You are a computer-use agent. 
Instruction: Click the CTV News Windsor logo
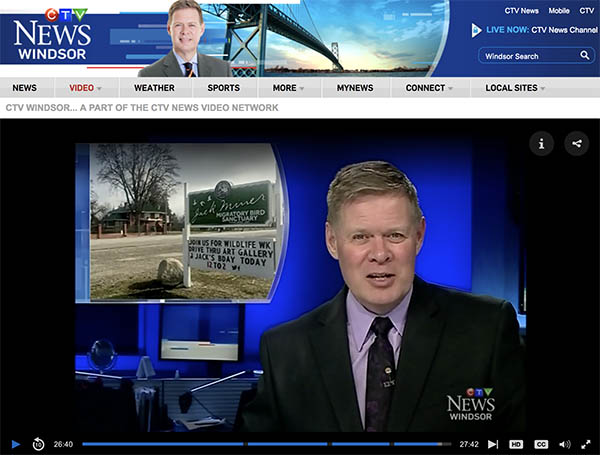click(x=52, y=35)
